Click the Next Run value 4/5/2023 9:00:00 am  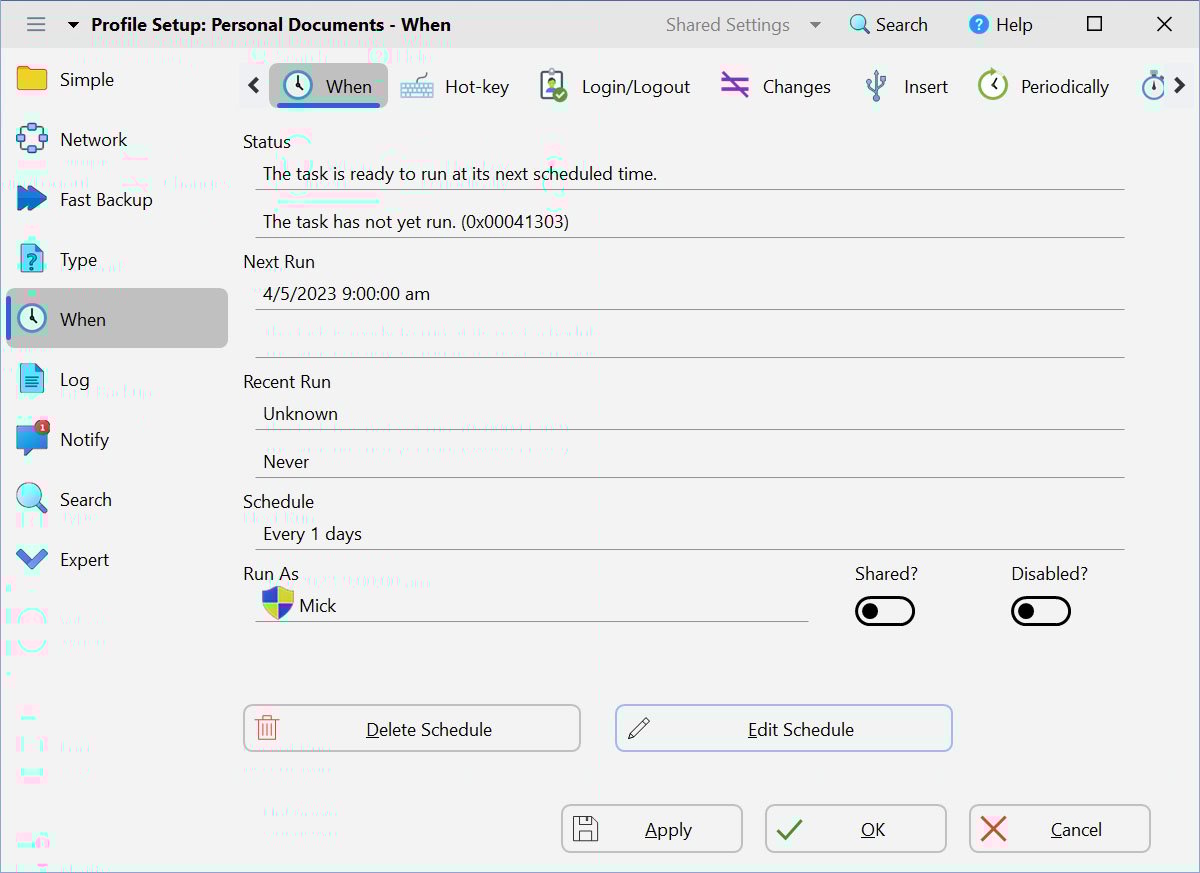tap(346, 294)
